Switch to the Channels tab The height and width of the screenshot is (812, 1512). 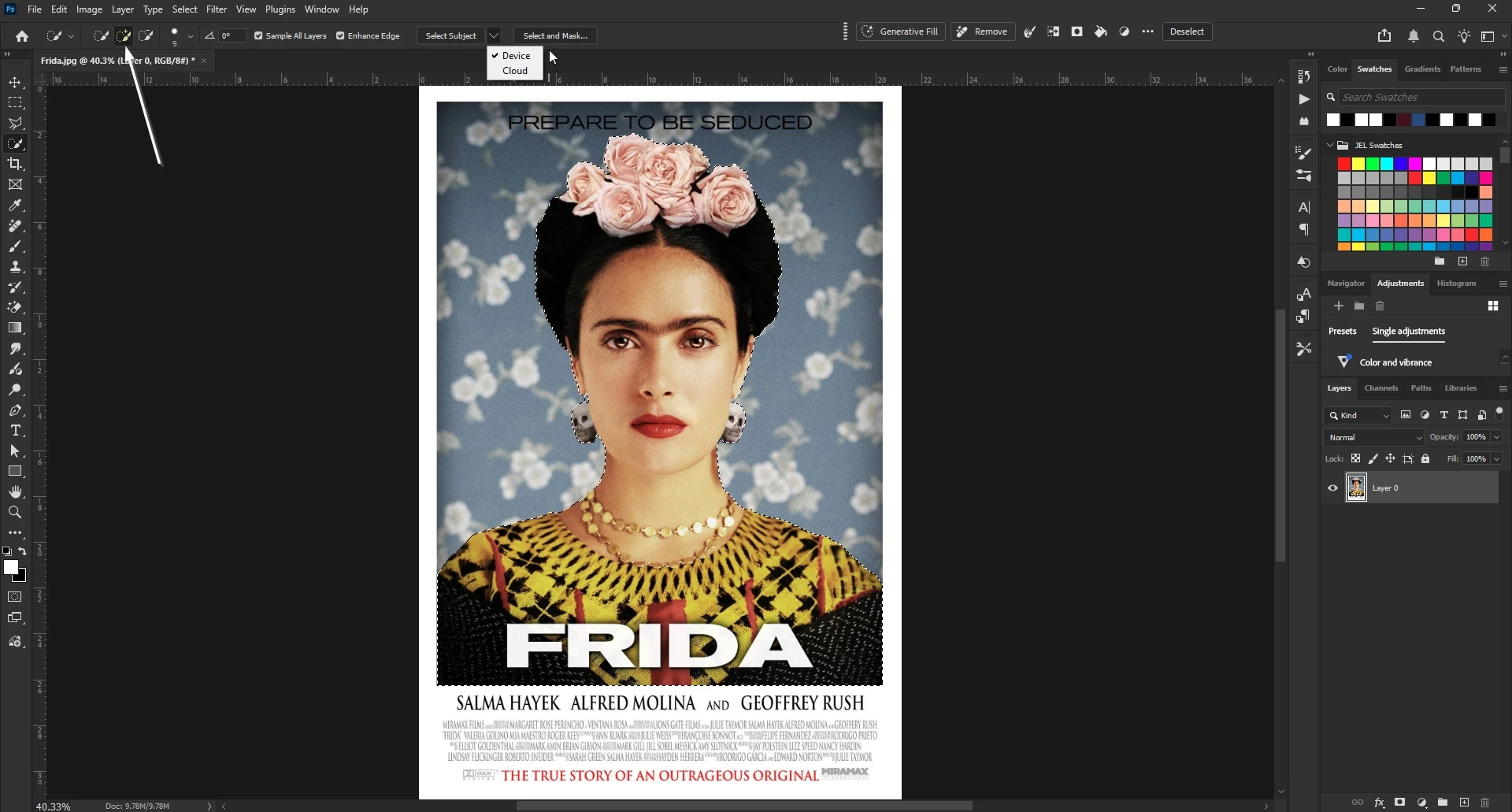[x=1380, y=388]
